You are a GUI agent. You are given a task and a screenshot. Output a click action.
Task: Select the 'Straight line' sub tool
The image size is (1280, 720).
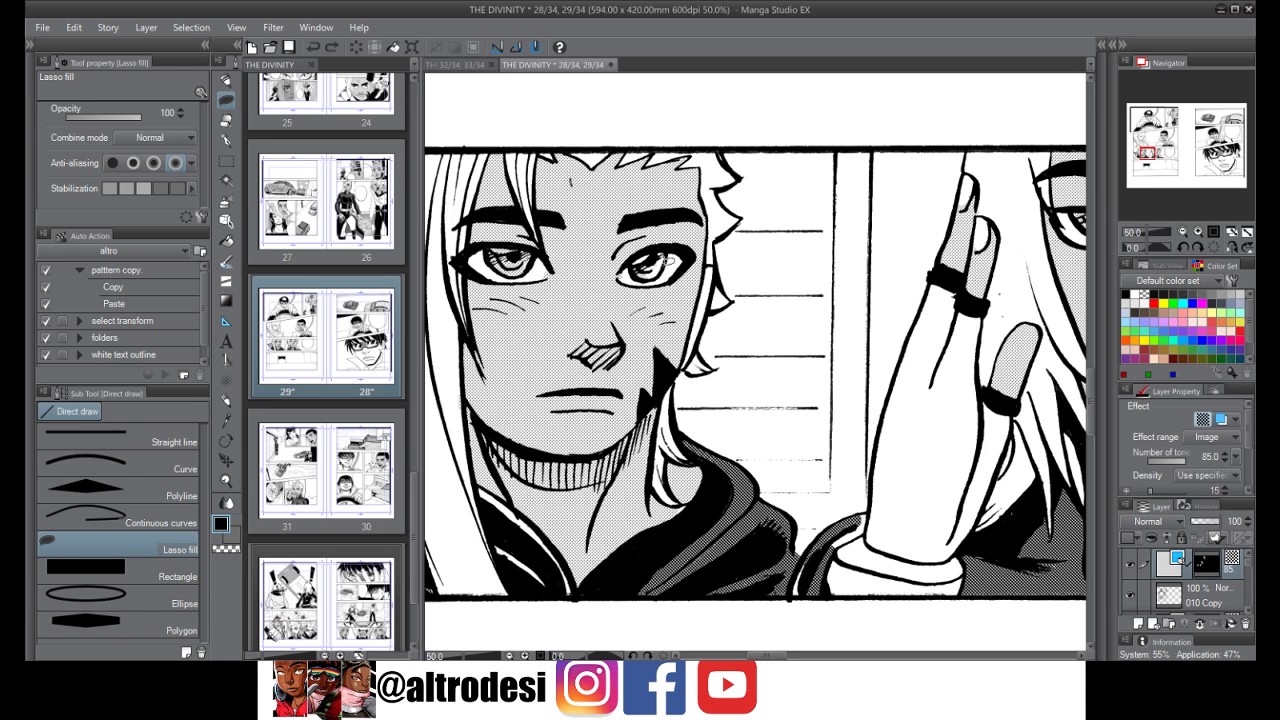point(118,436)
